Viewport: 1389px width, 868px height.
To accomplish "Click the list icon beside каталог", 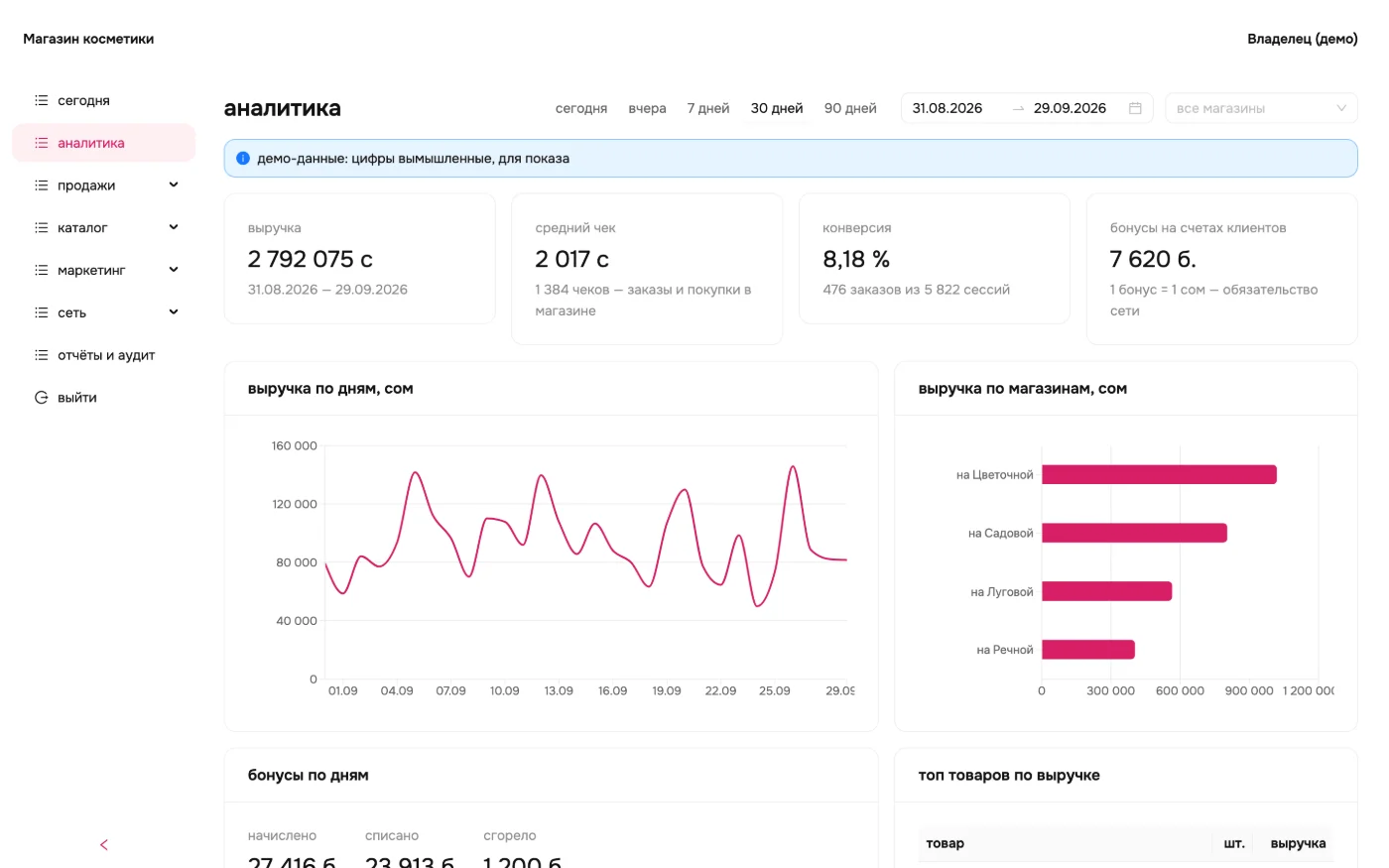I will point(41,227).
